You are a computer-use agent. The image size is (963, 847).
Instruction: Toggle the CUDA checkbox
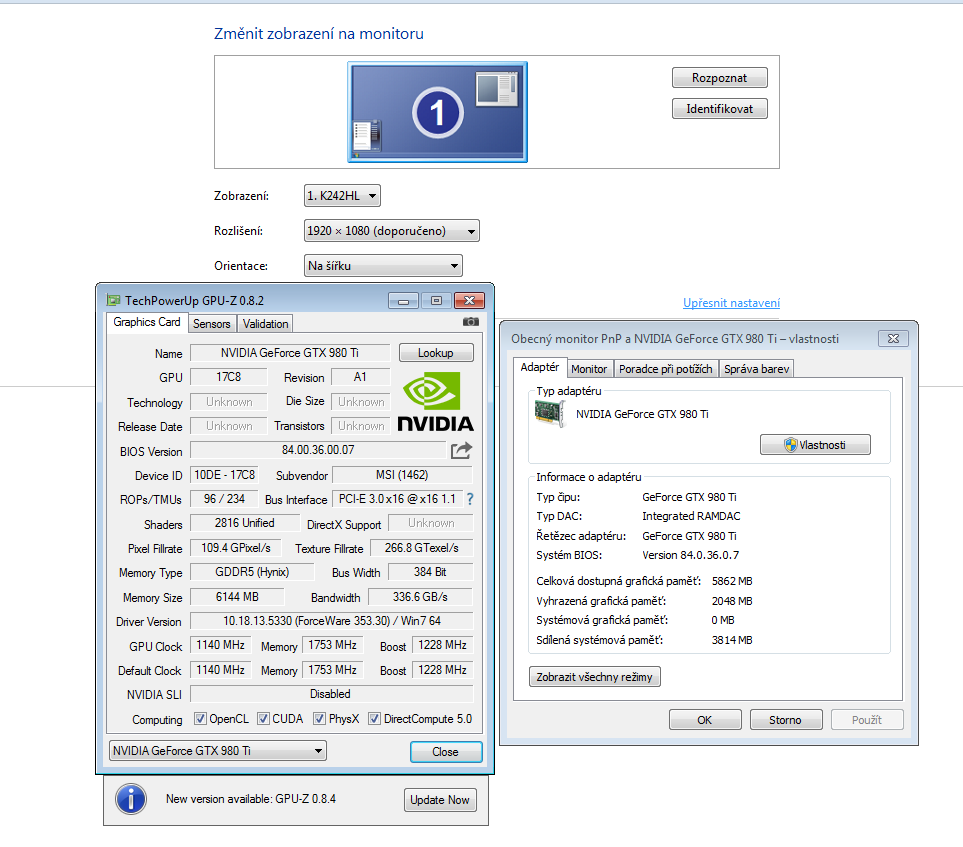coord(264,719)
